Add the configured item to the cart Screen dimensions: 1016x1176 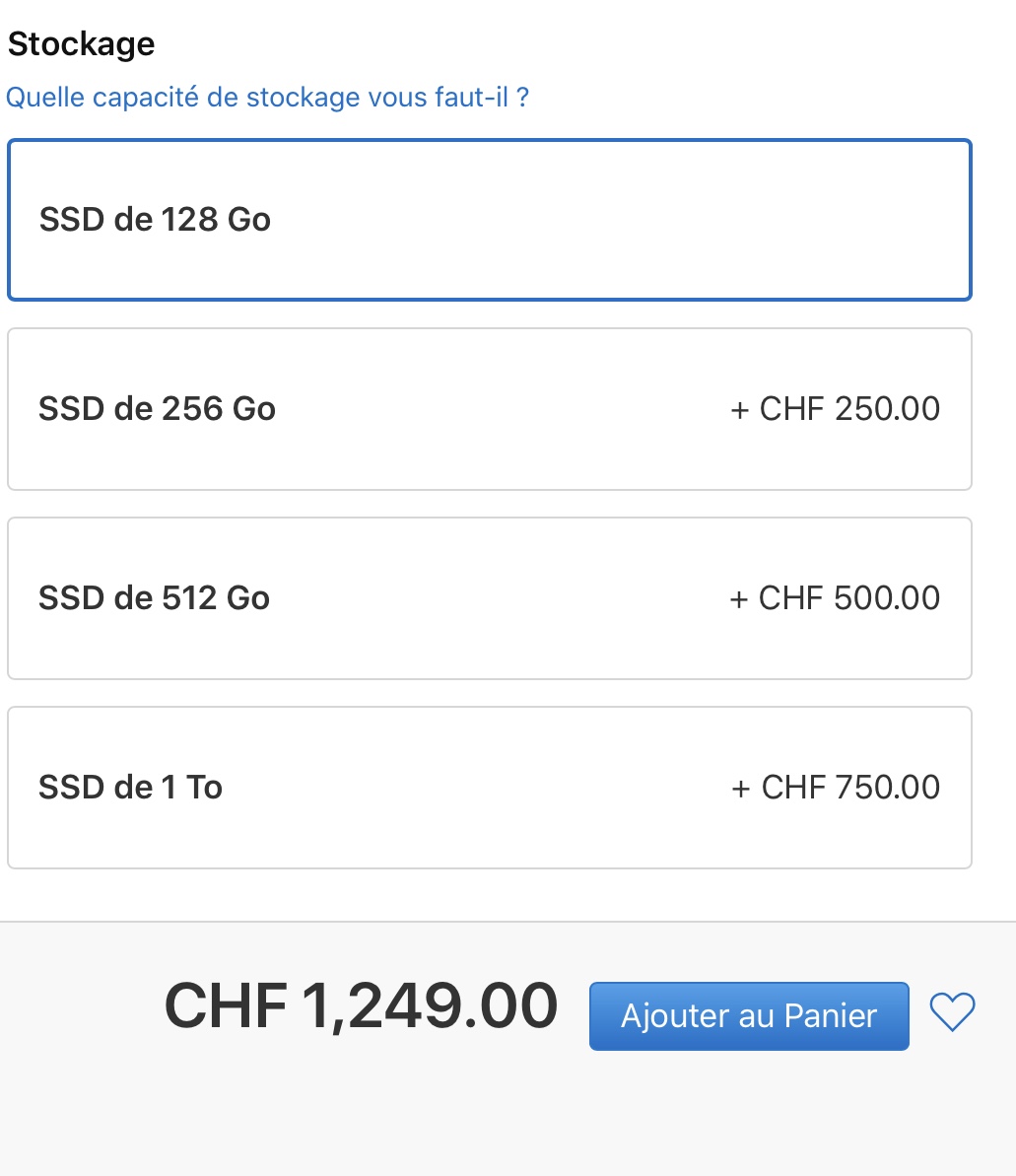[x=749, y=1016]
